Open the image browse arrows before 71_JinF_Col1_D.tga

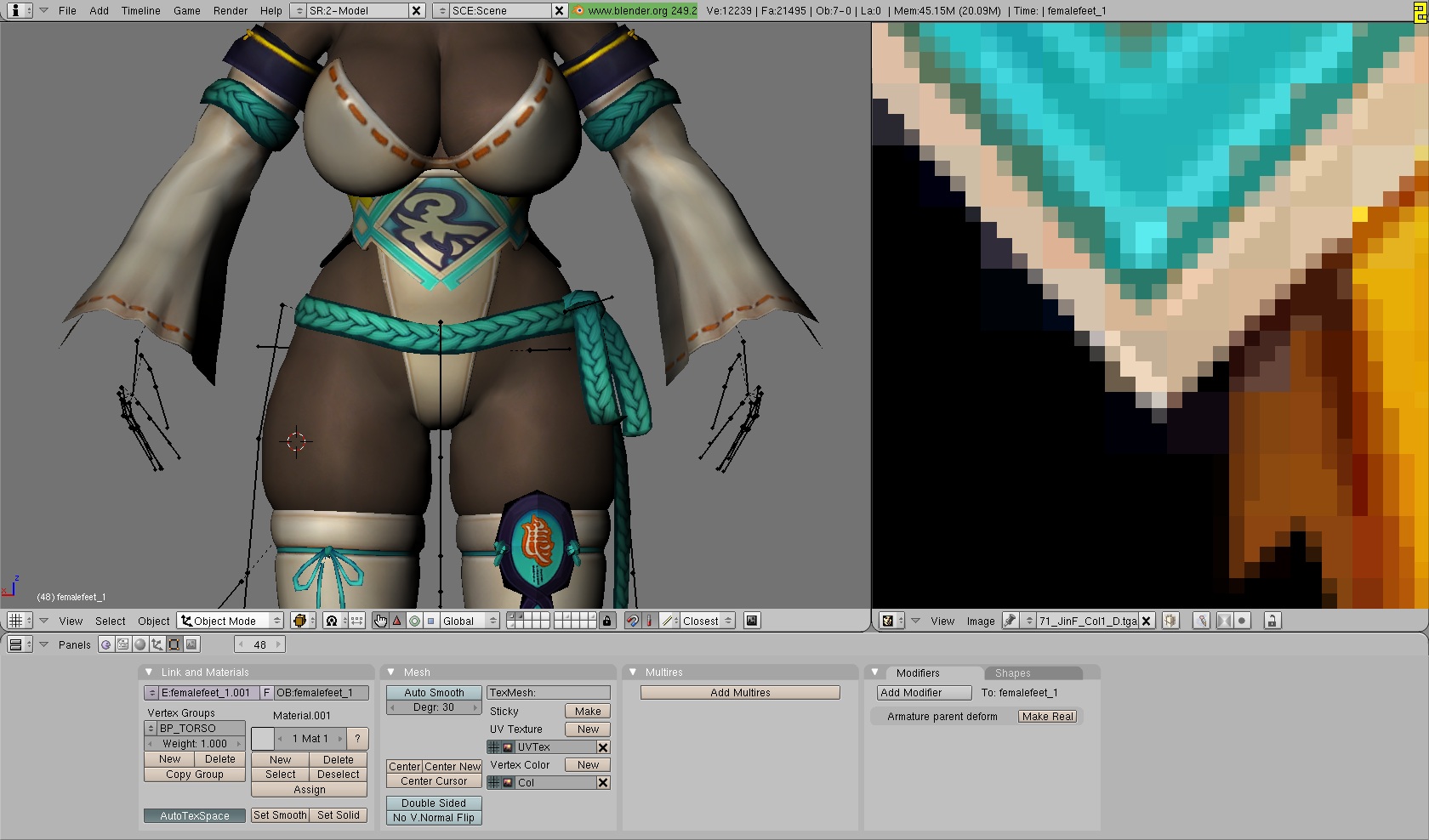[1028, 621]
